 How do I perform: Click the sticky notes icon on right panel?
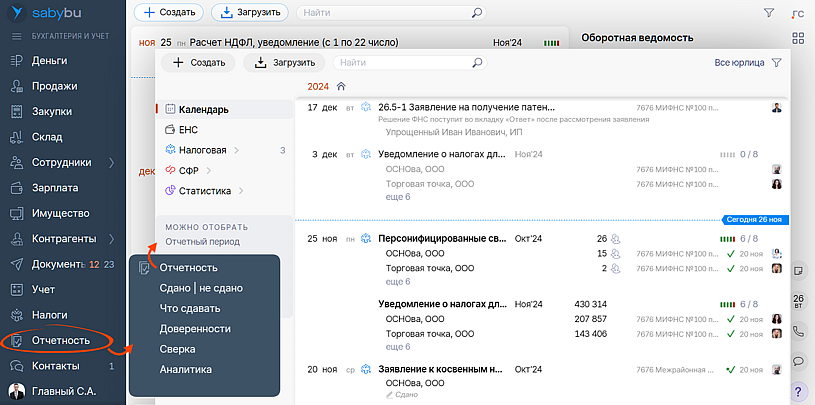pyautogui.click(x=798, y=271)
